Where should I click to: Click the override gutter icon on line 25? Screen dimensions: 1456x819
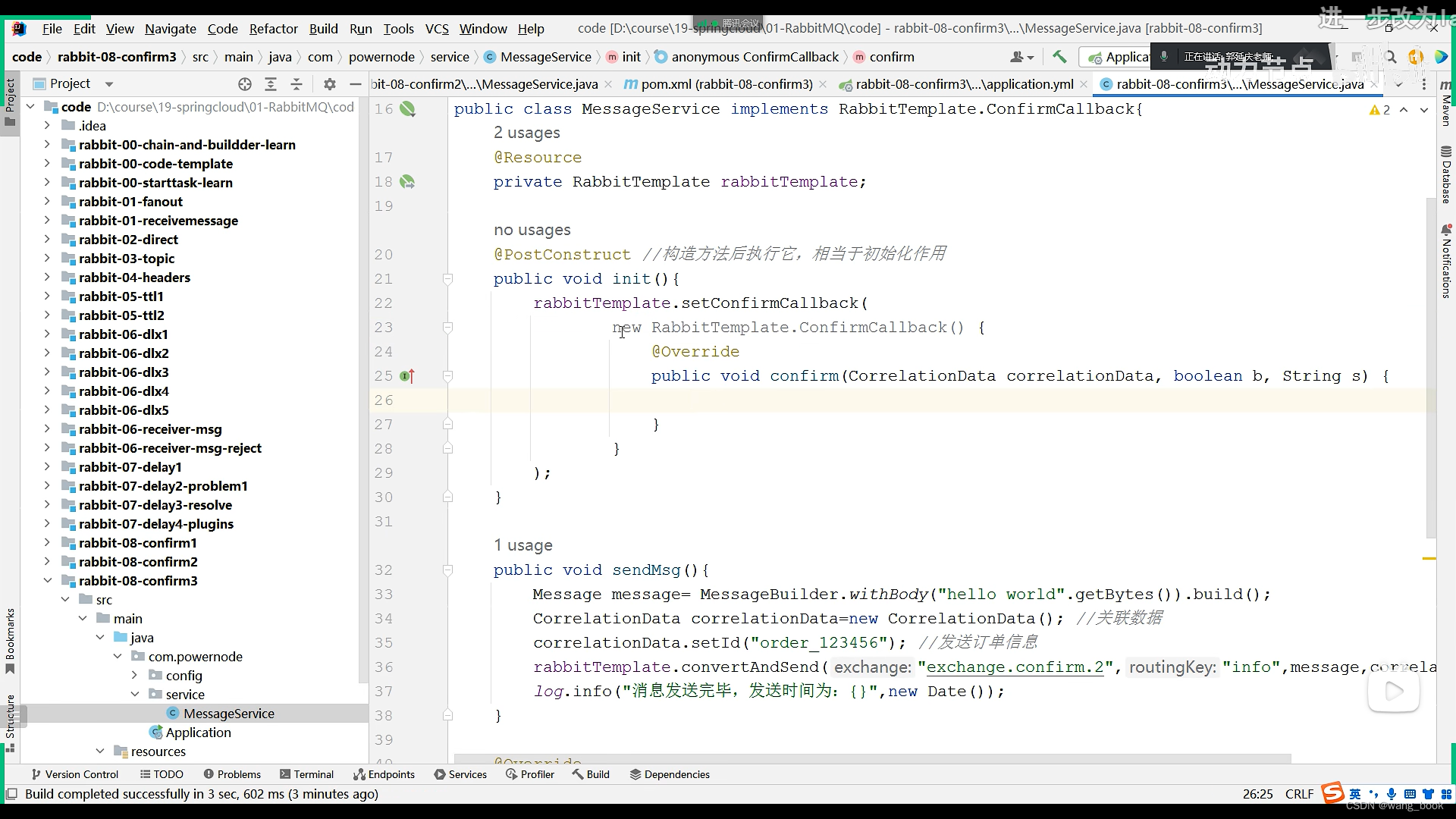(407, 376)
